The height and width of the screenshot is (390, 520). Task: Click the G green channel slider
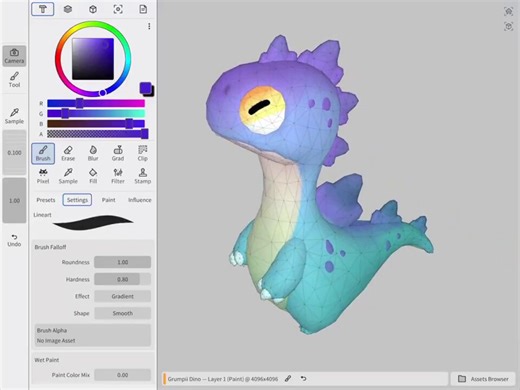(x=96, y=114)
